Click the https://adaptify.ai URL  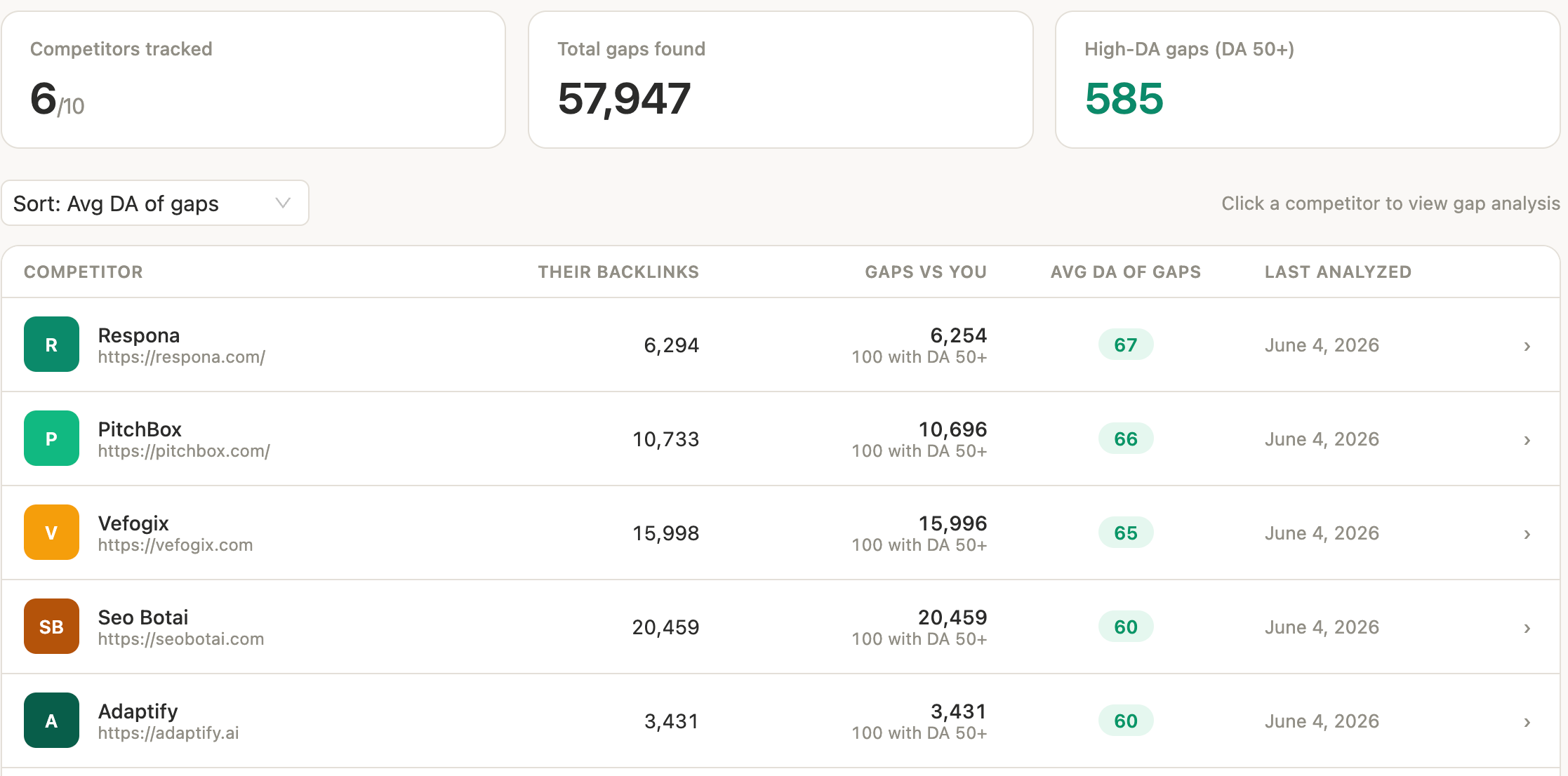[x=168, y=733]
